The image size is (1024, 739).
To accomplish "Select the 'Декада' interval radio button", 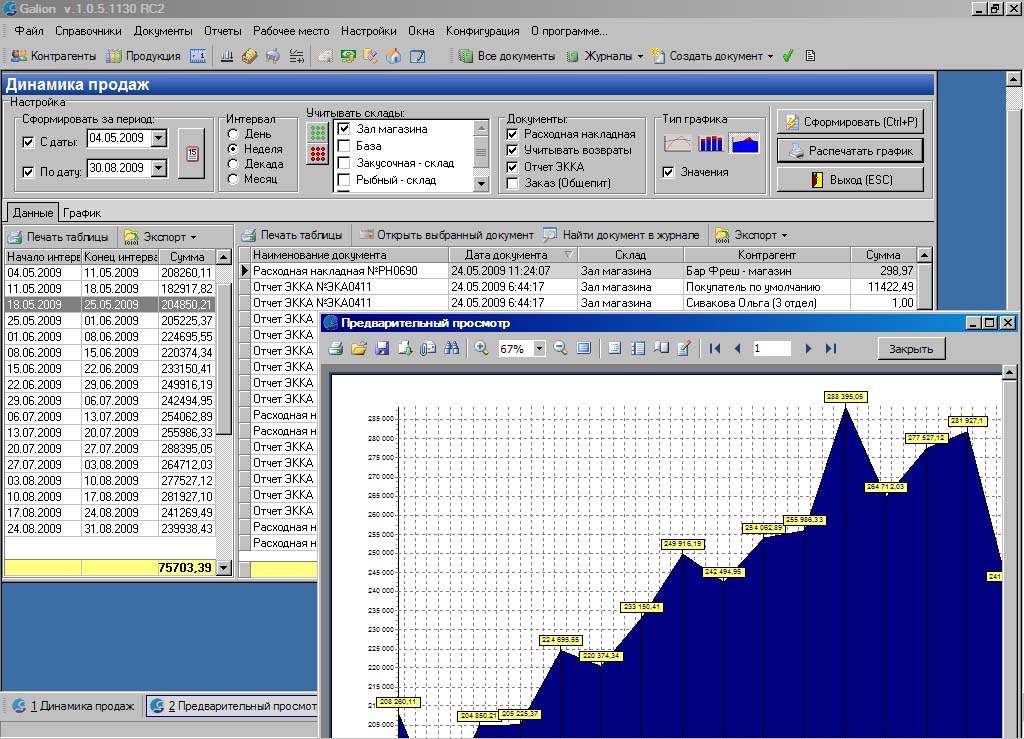I will pos(232,164).
